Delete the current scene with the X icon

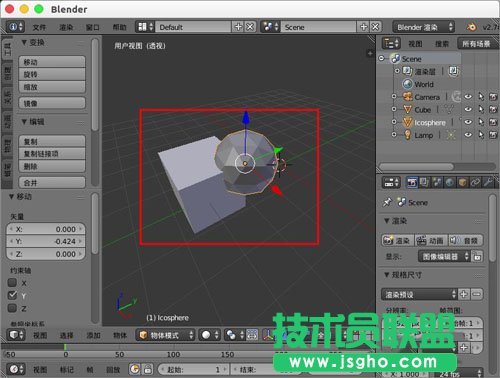pyautogui.click(x=375, y=27)
